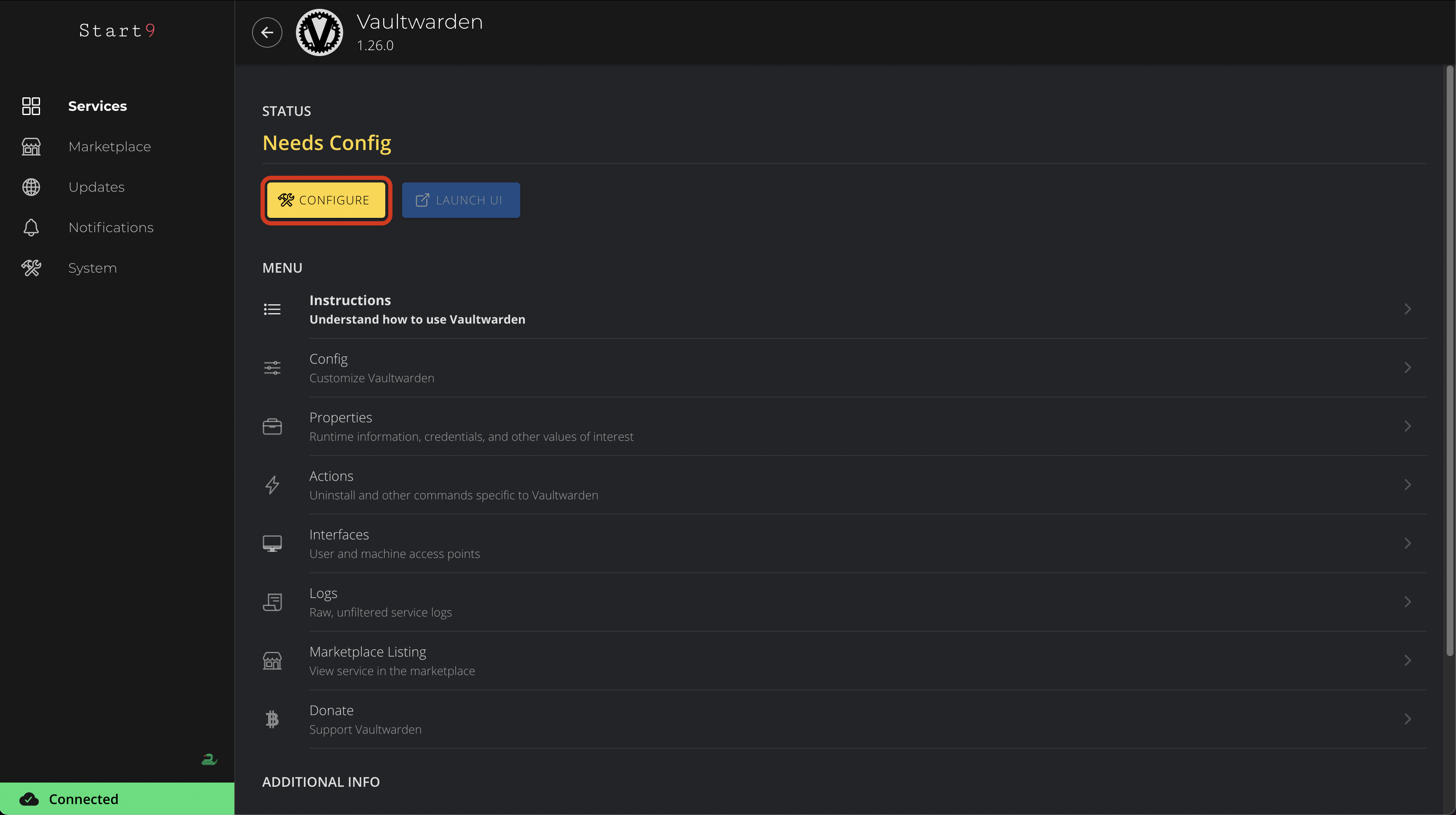Click the Connected status bar
Image resolution: width=1456 pixels, height=815 pixels.
(x=117, y=799)
